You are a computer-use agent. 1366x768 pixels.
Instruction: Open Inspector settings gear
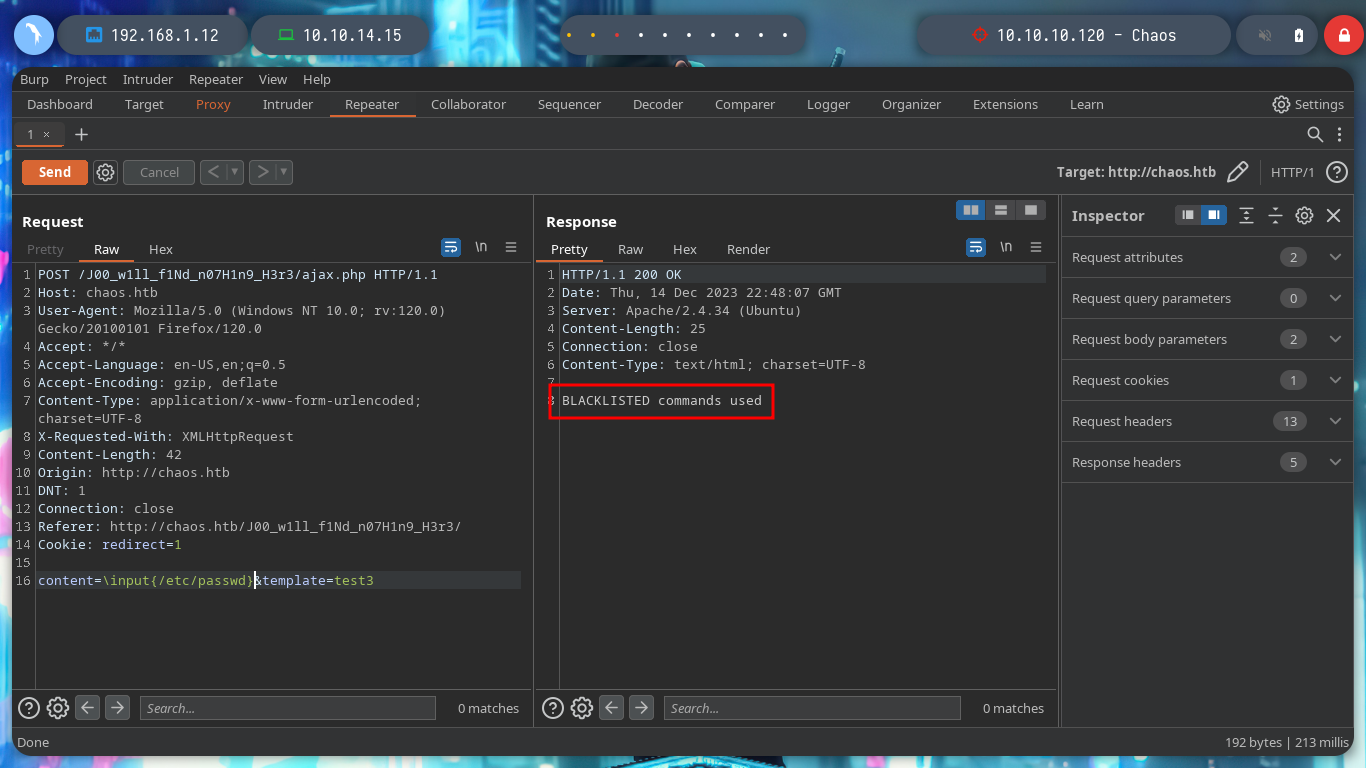click(1304, 215)
